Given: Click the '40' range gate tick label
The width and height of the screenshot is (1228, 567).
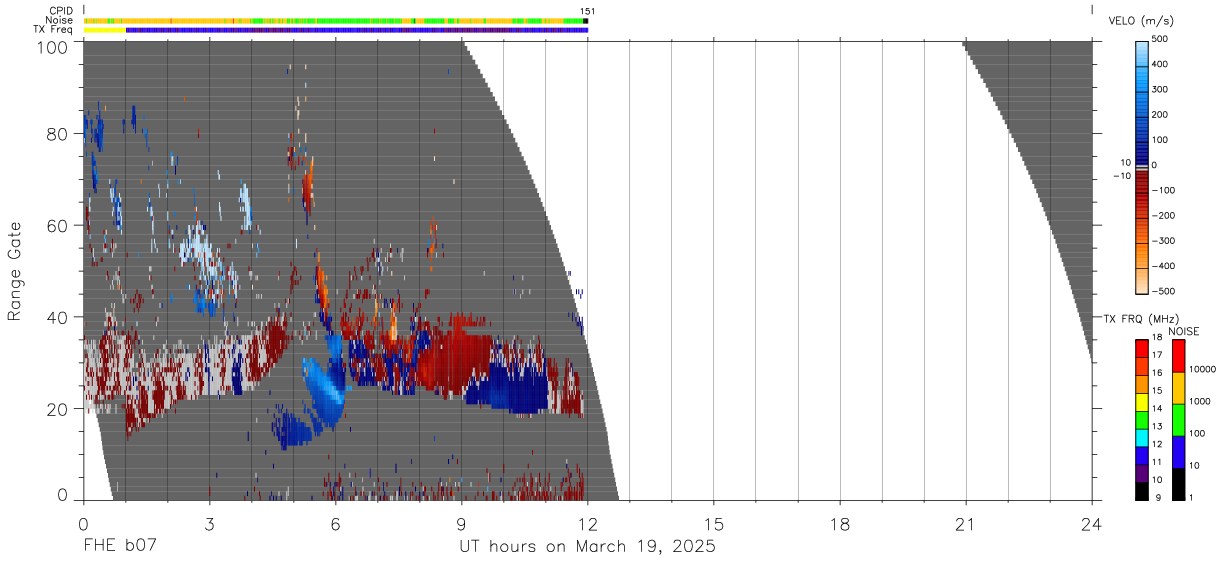Looking at the screenshot, I should coord(58,317).
